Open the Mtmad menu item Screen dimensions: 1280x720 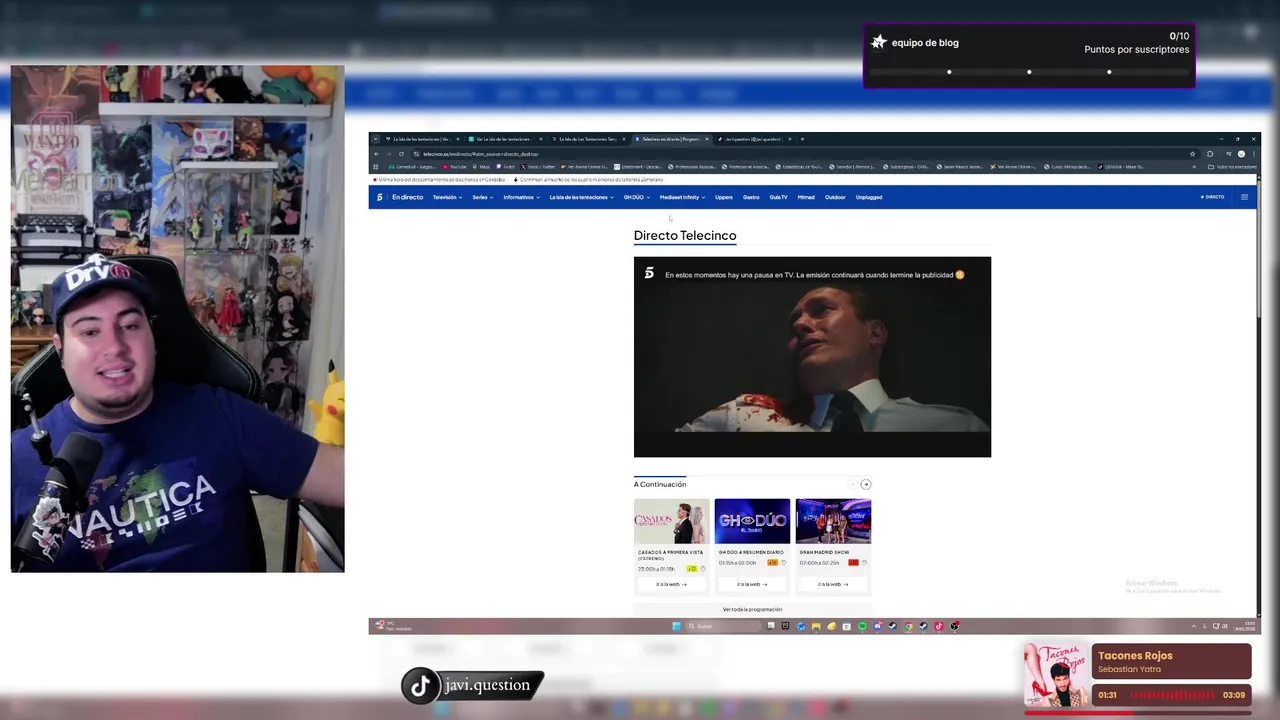coord(806,197)
